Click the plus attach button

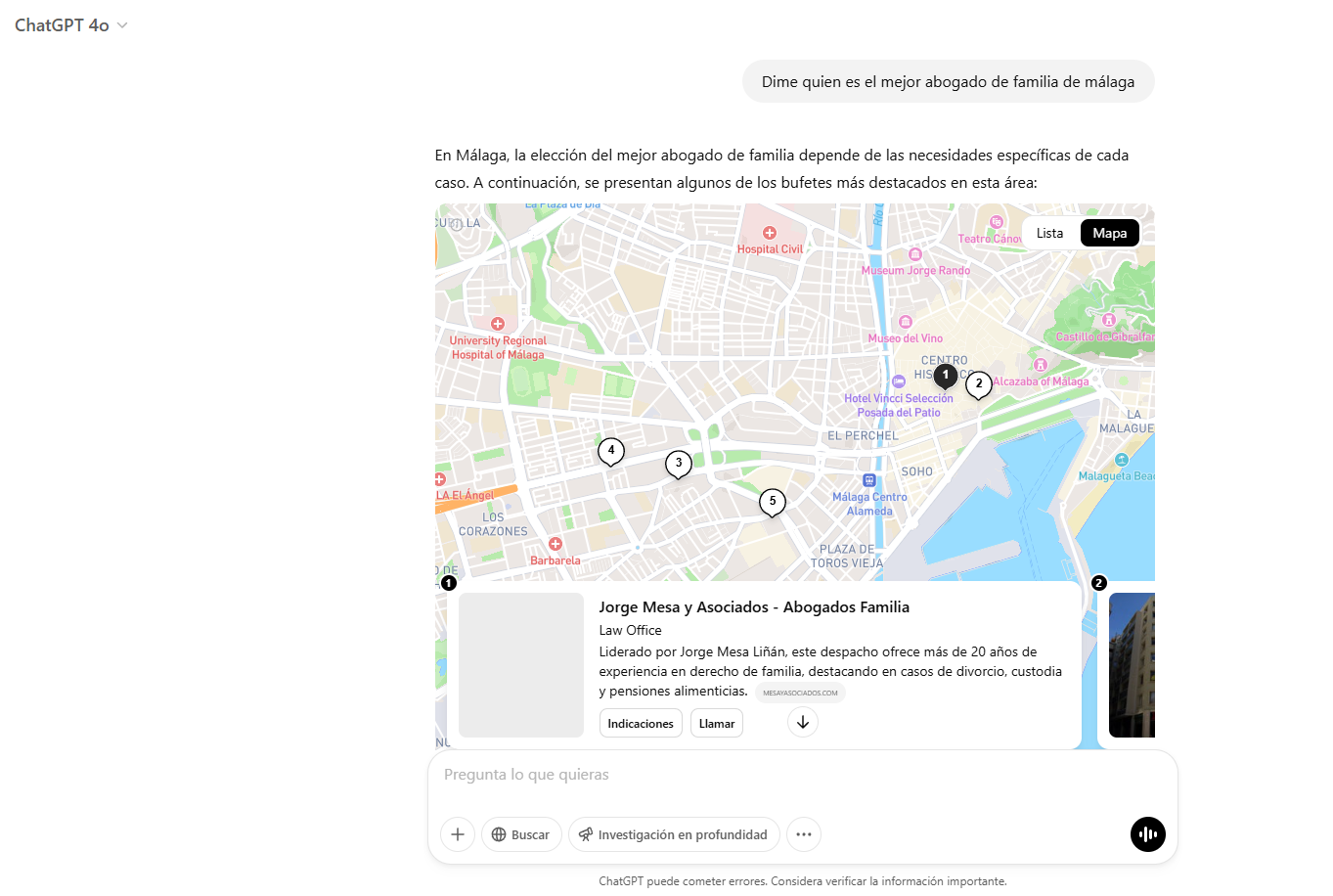pyautogui.click(x=458, y=834)
